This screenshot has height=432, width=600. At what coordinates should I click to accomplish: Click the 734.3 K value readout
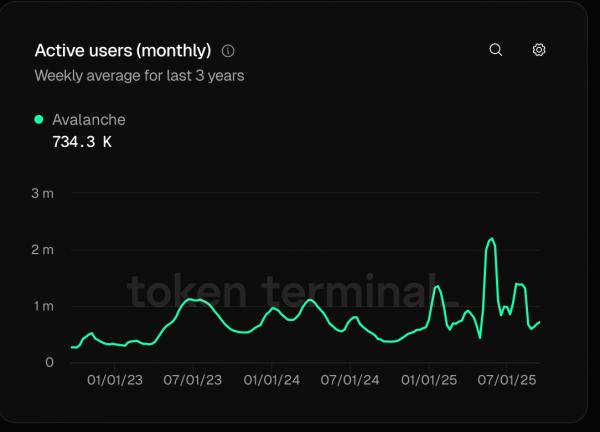pyautogui.click(x=82, y=142)
